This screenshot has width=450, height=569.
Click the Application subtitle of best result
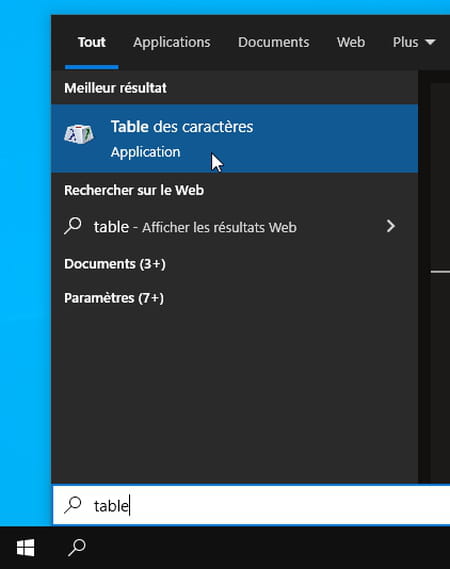pyautogui.click(x=146, y=152)
